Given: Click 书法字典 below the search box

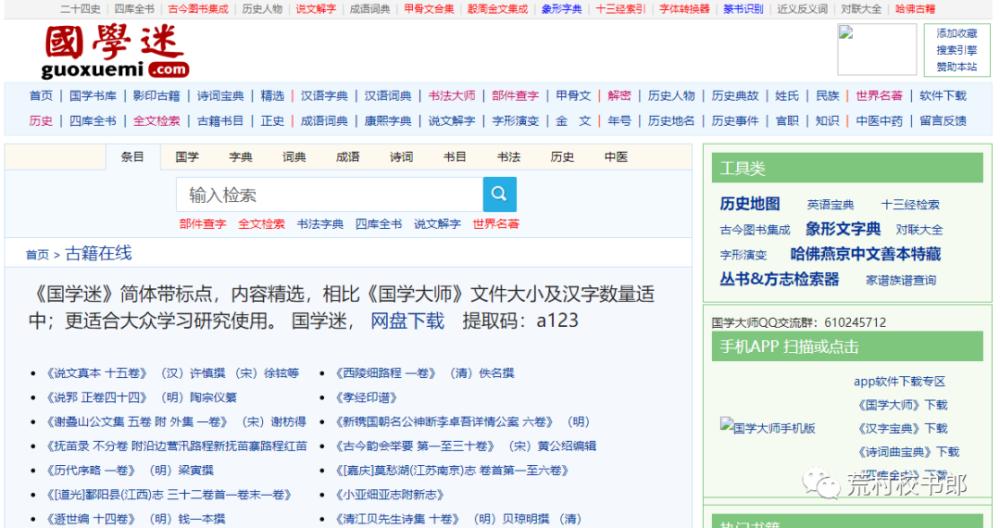Looking at the screenshot, I should (x=320, y=224).
